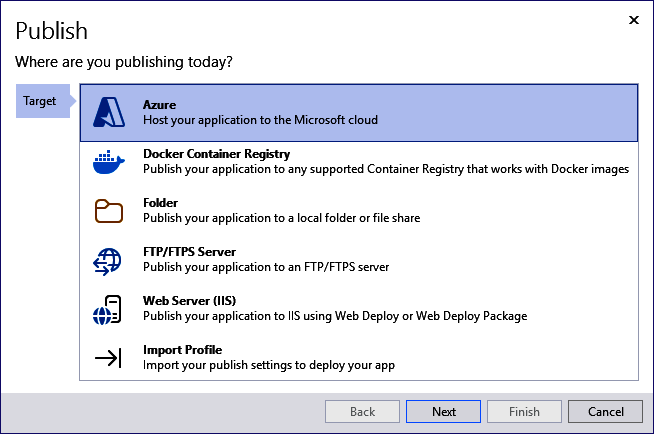This screenshot has width=654, height=434.
Task: Click Docker images description text
Action: click(x=386, y=169)
